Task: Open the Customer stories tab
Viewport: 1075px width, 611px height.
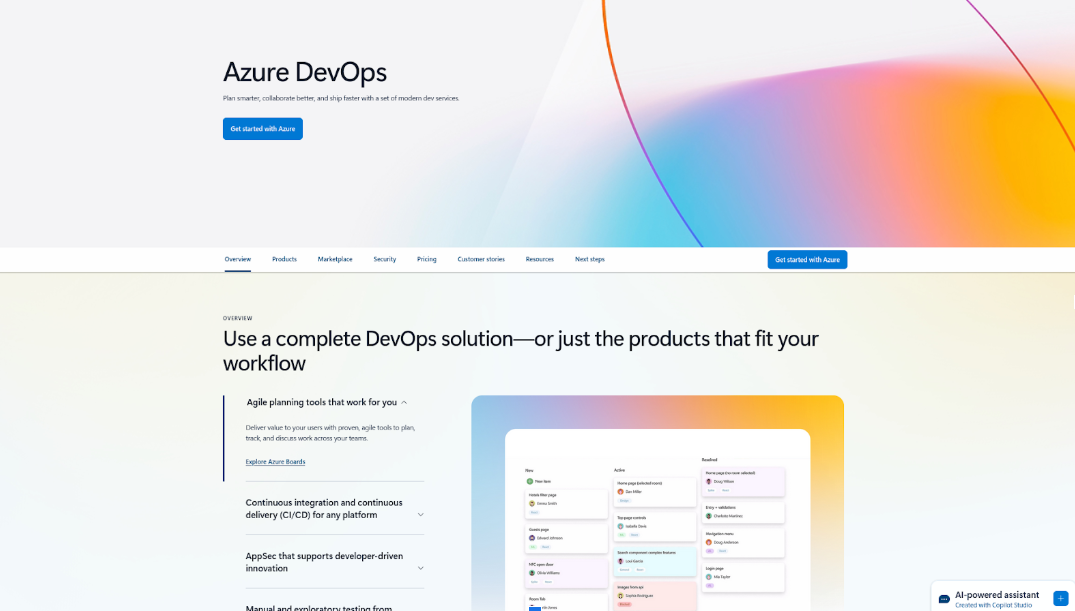Action: pos(481,259)
